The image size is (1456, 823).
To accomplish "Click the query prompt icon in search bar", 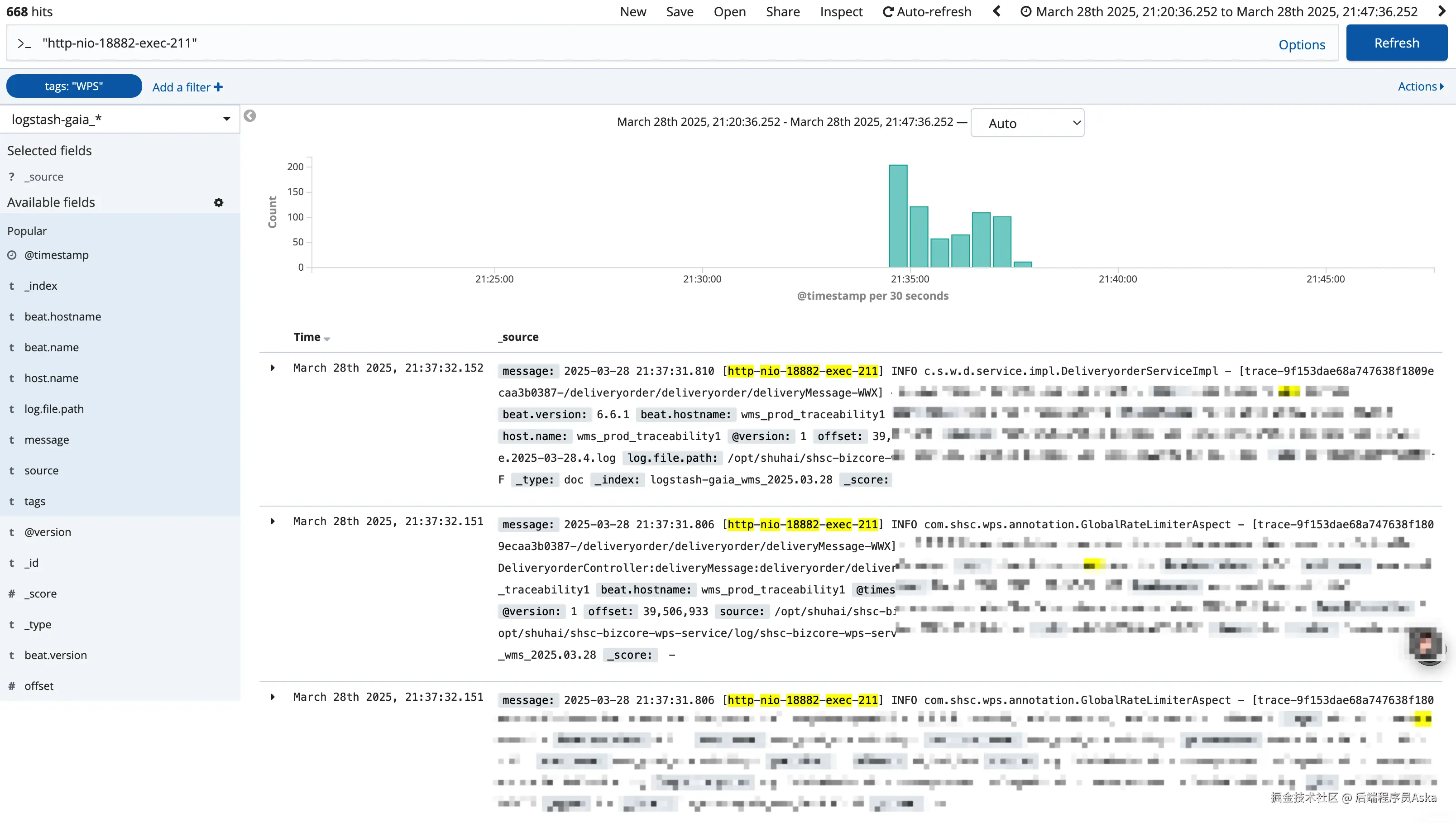I will 24,43.
